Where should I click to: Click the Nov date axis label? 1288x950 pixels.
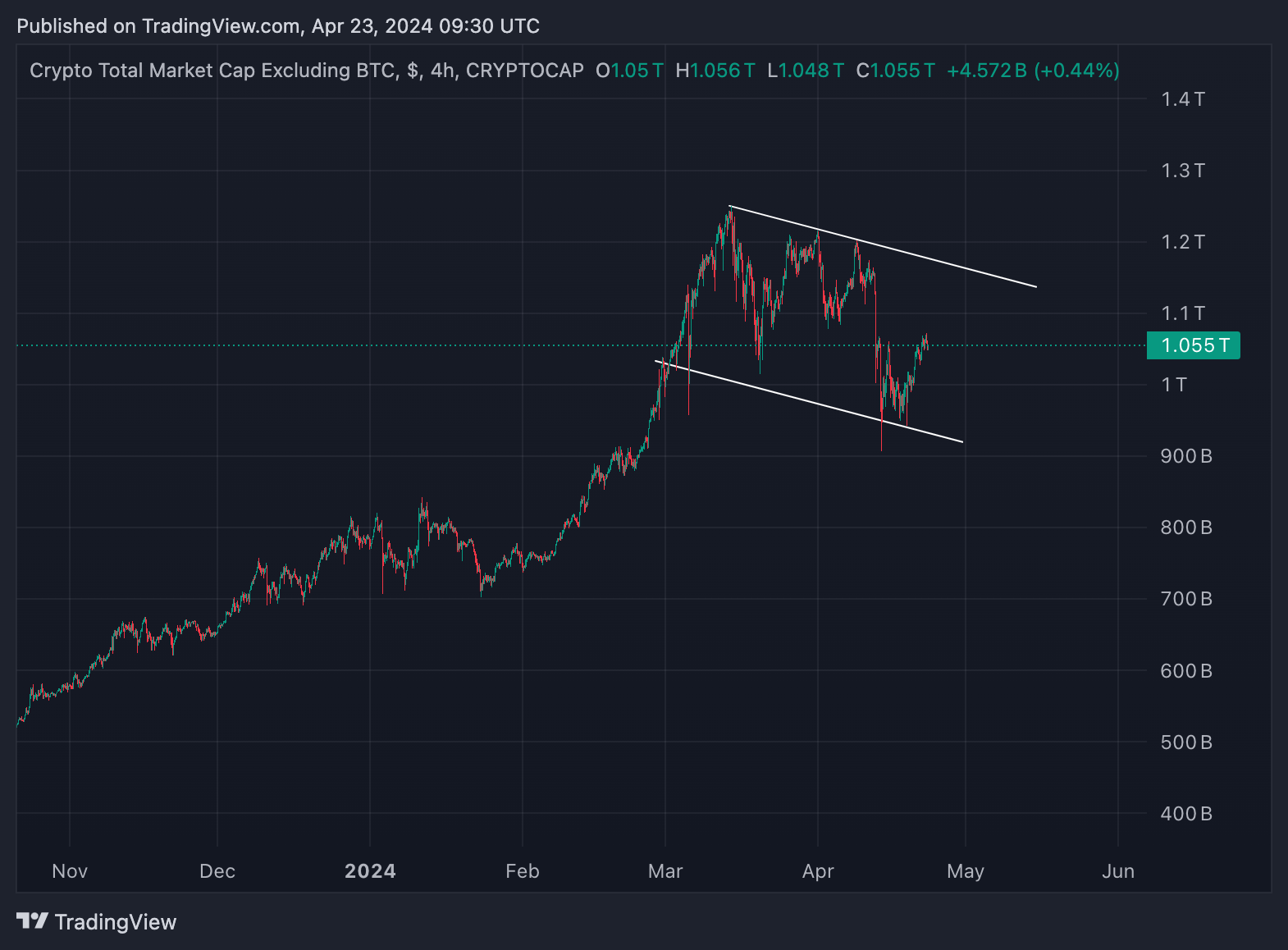coord(70,871)
